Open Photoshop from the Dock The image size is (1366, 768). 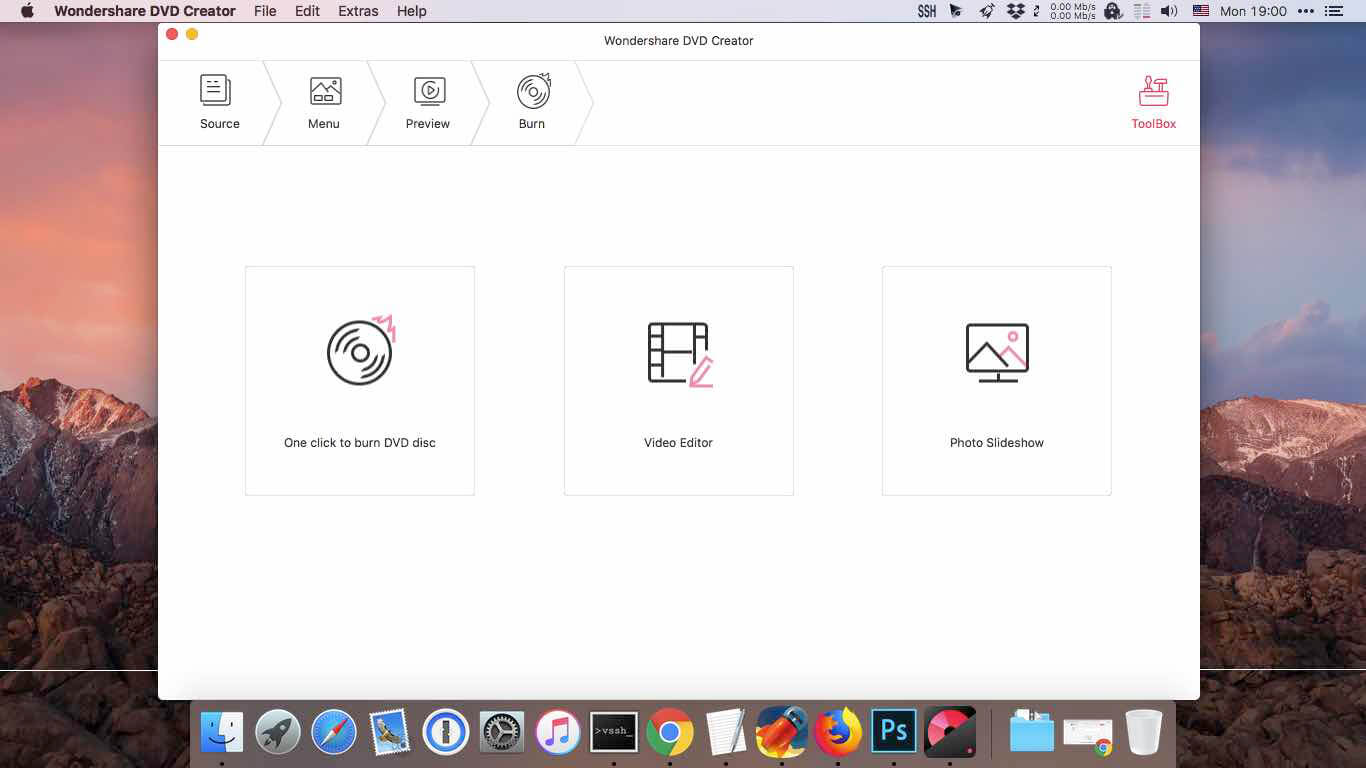(893, 732)
